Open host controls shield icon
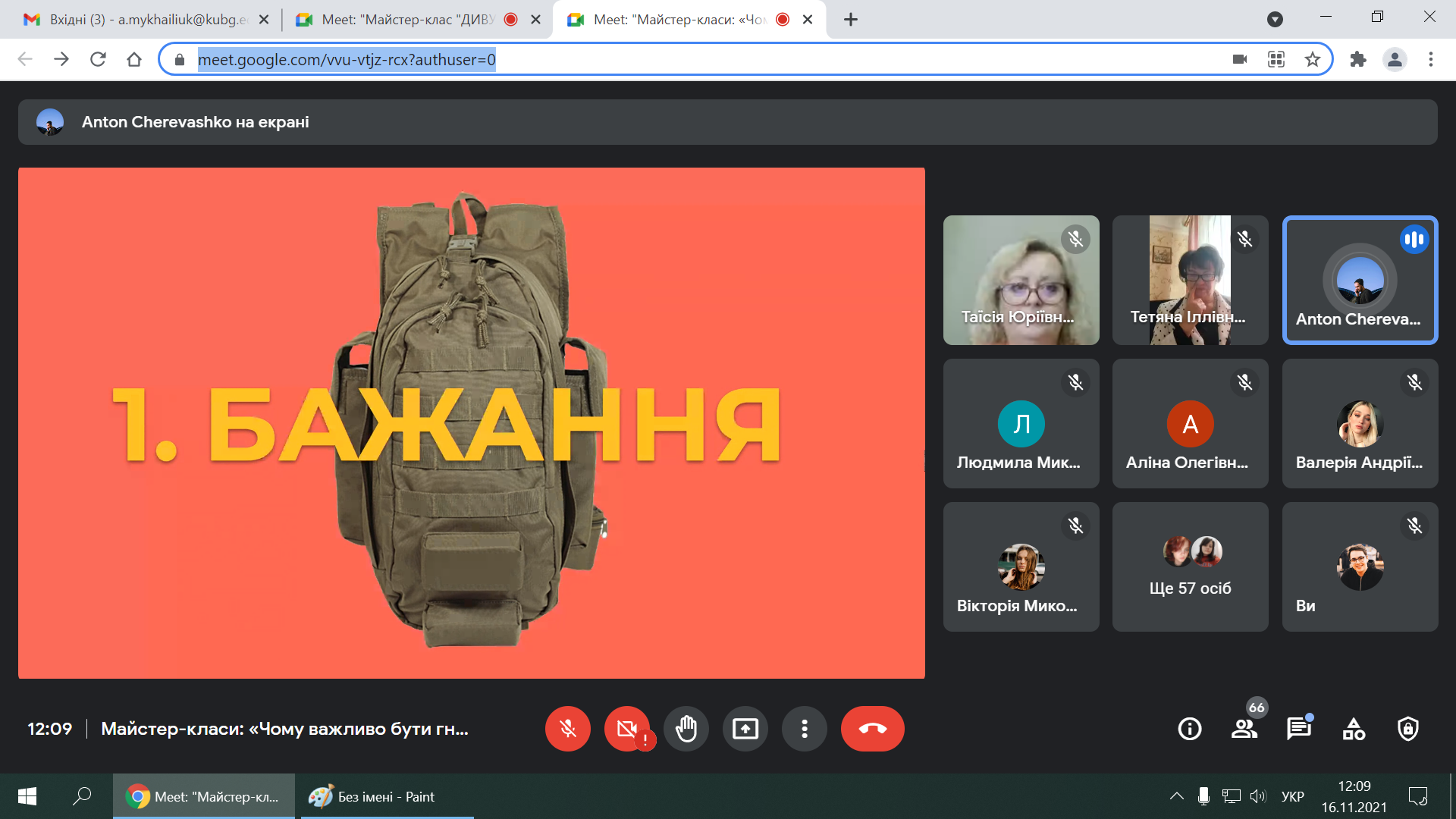Screen dimensions: 1456x819 tap(1408, 729)
